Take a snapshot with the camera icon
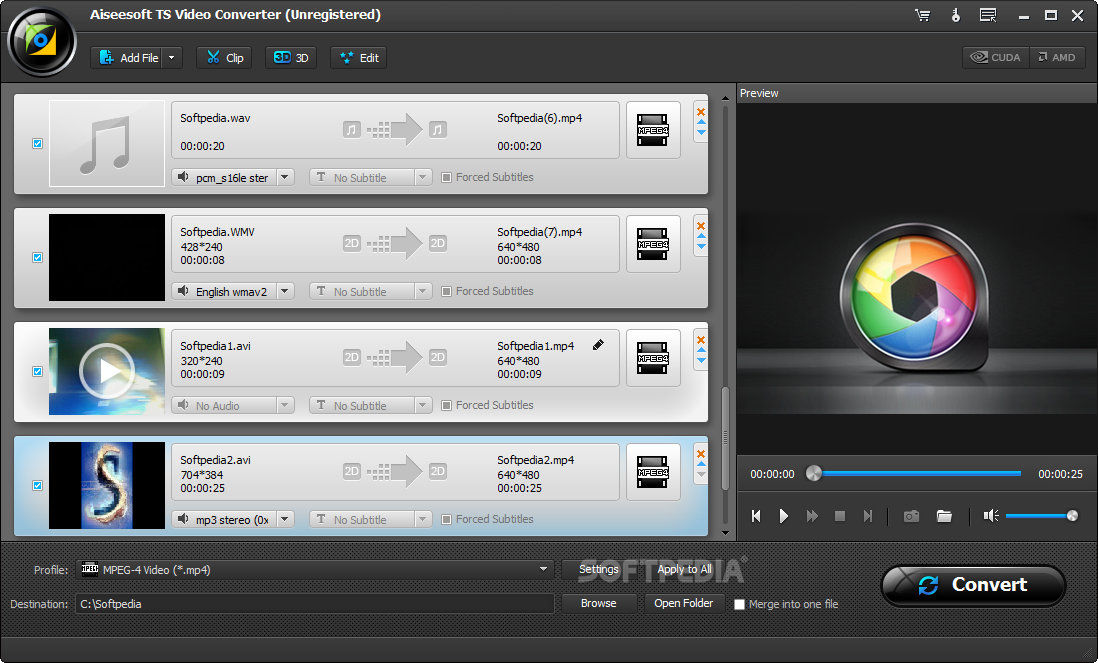Image resolution: width=1098 pixels, height=663 pixels. 911,516
